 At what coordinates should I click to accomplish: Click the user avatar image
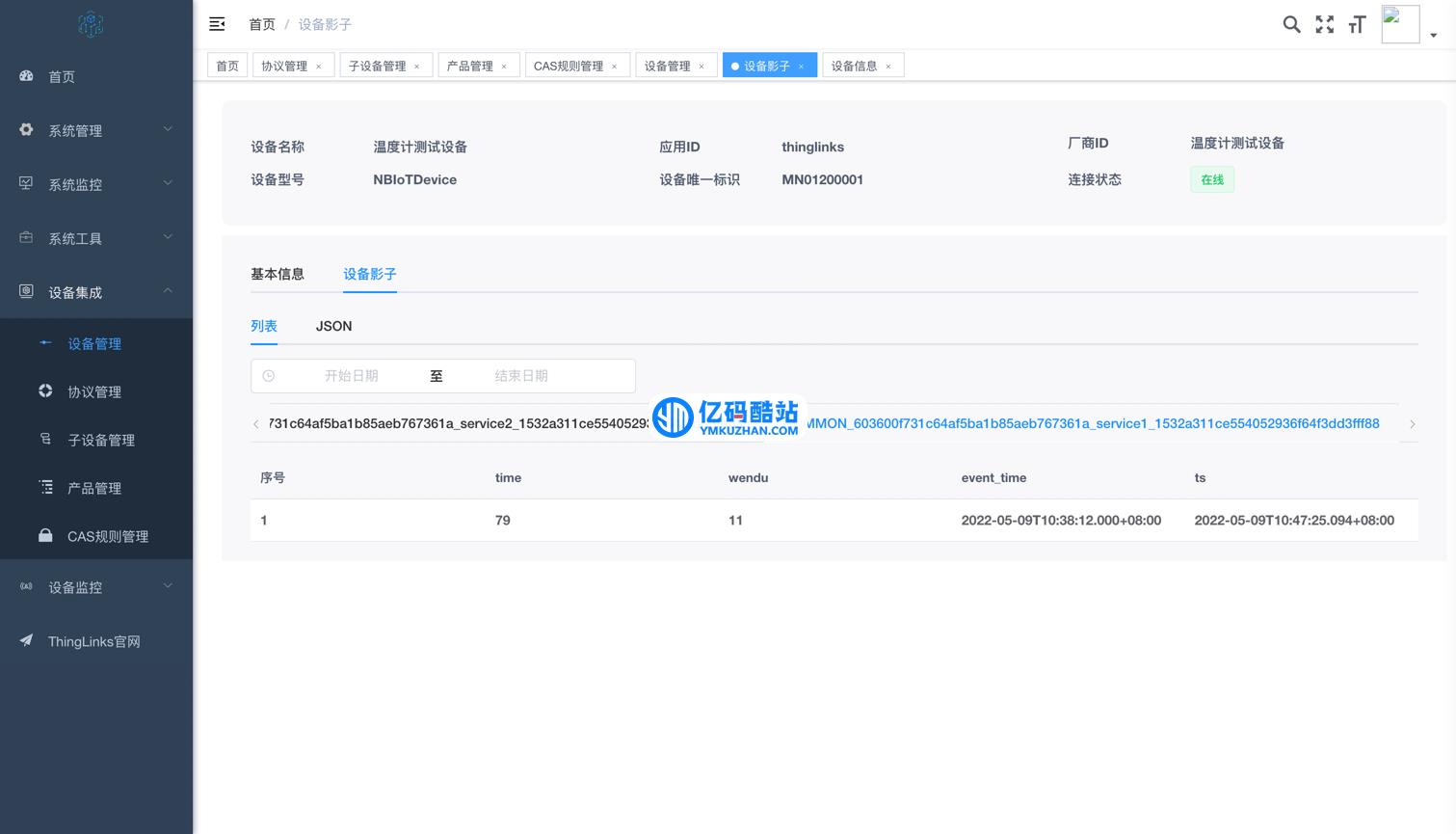[1400, 24]
